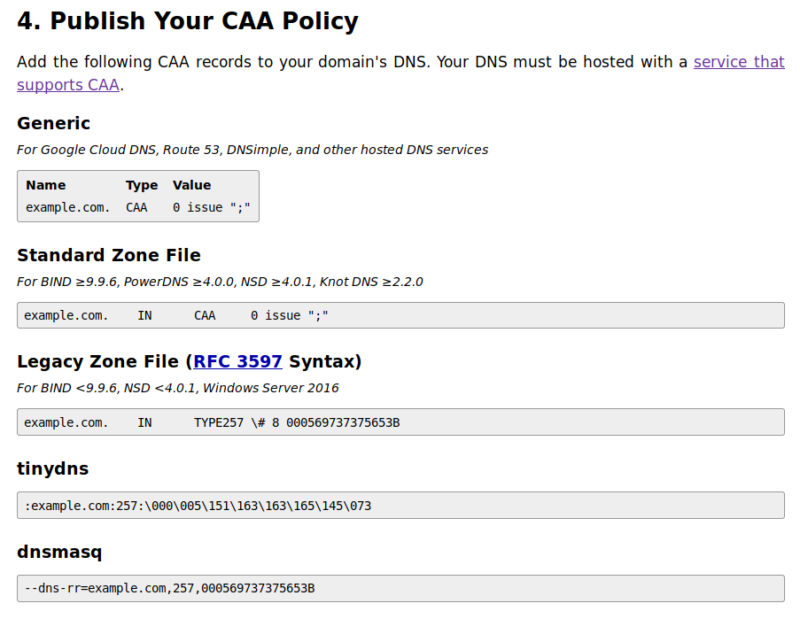Follow the RFC 3597 hyperlink
This screenshot has height=619, width=800.
point(237,361)
